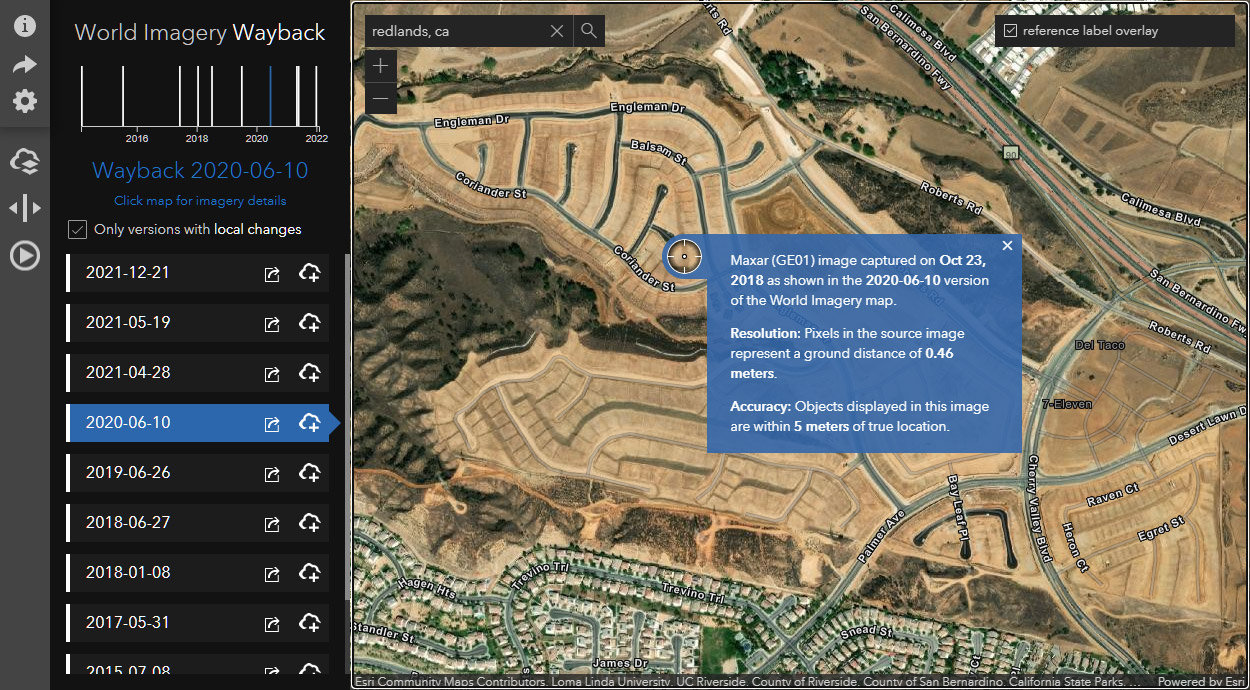Screen dimensions: 1250x690
Task: Add 2021-12-21 version to web map
Action: point(310,273)
